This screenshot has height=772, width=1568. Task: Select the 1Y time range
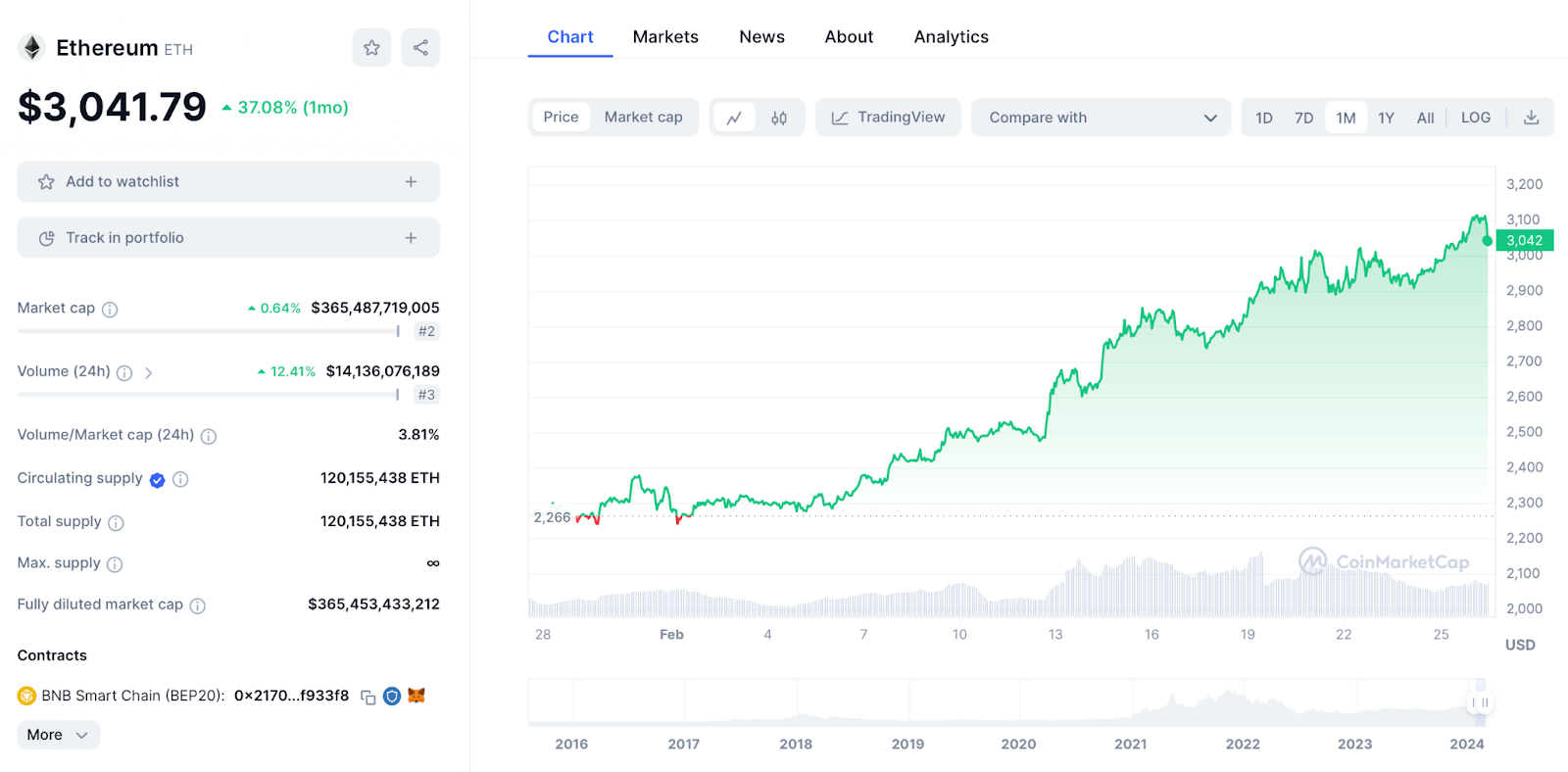point(1386,118)
